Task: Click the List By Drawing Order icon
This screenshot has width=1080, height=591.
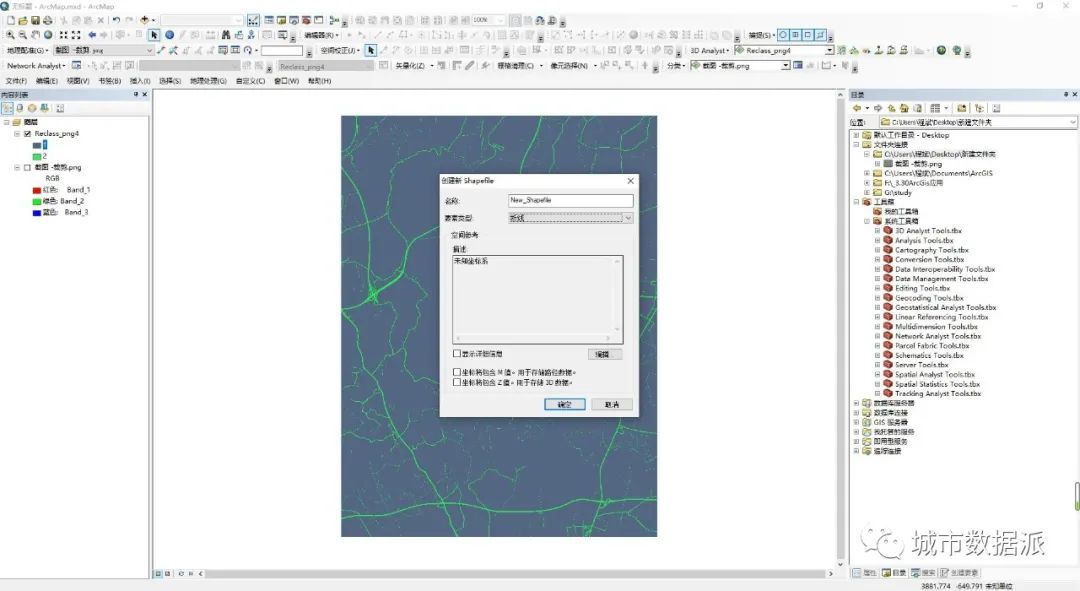Action: point(7,108)
